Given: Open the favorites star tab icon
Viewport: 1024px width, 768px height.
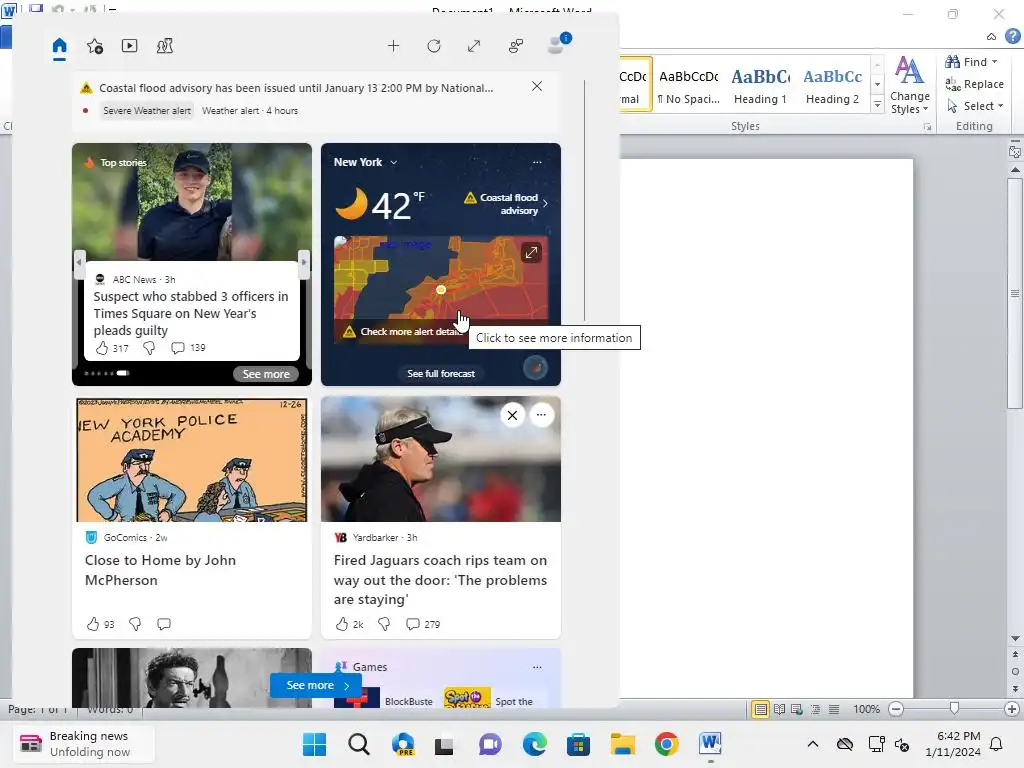Looking at the screenshot, I should coord(95,46).
